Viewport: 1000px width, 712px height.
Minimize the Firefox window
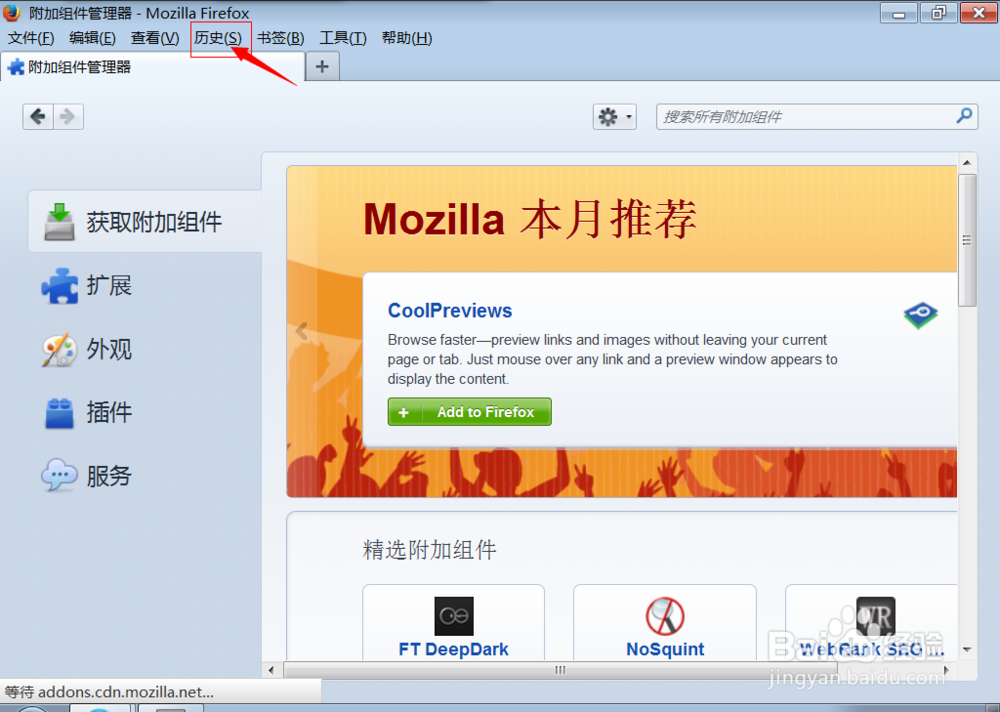tap(899, 13)
